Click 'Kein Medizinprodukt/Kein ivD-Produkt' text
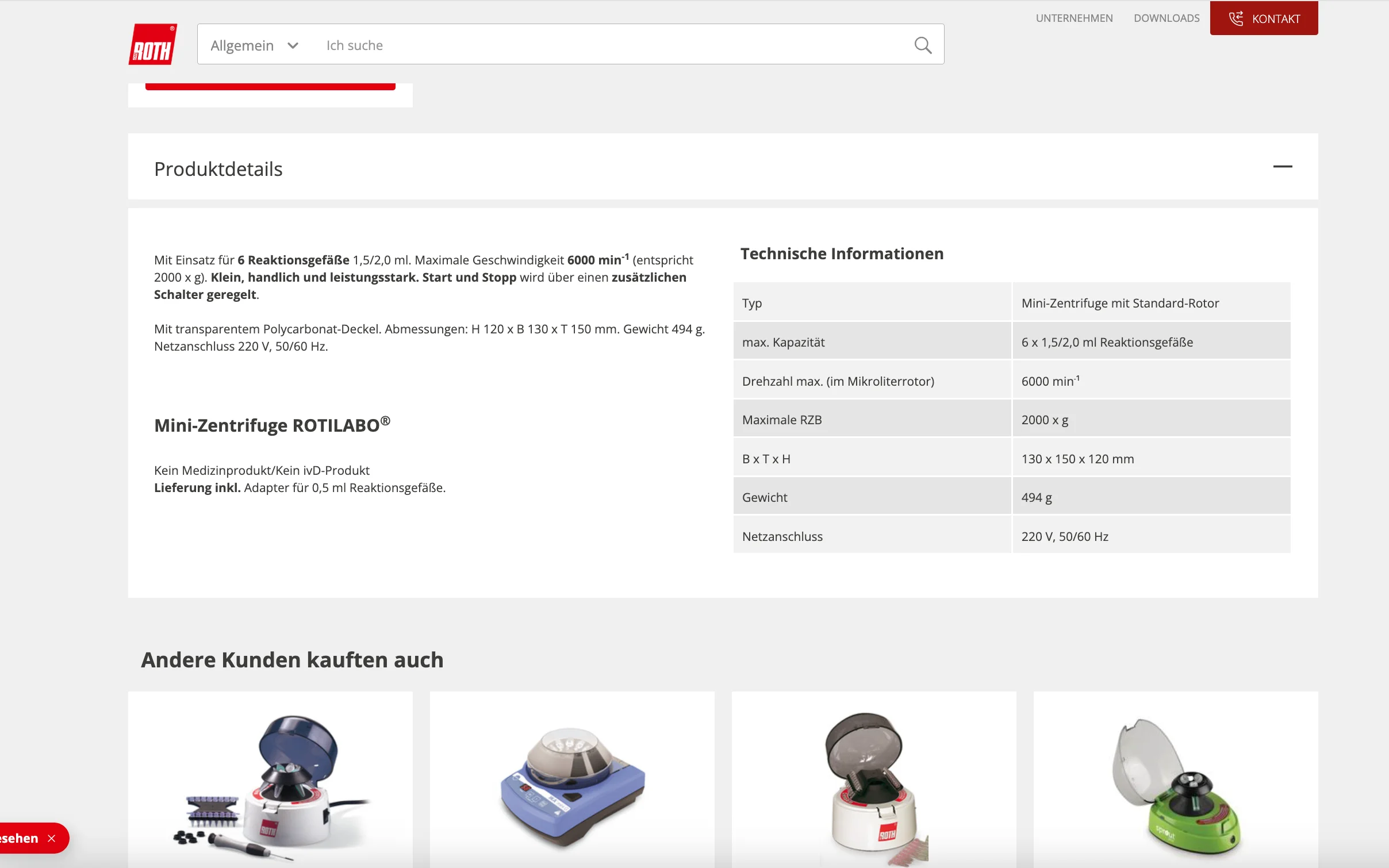The image size is (1389, 868). point(262,470)
